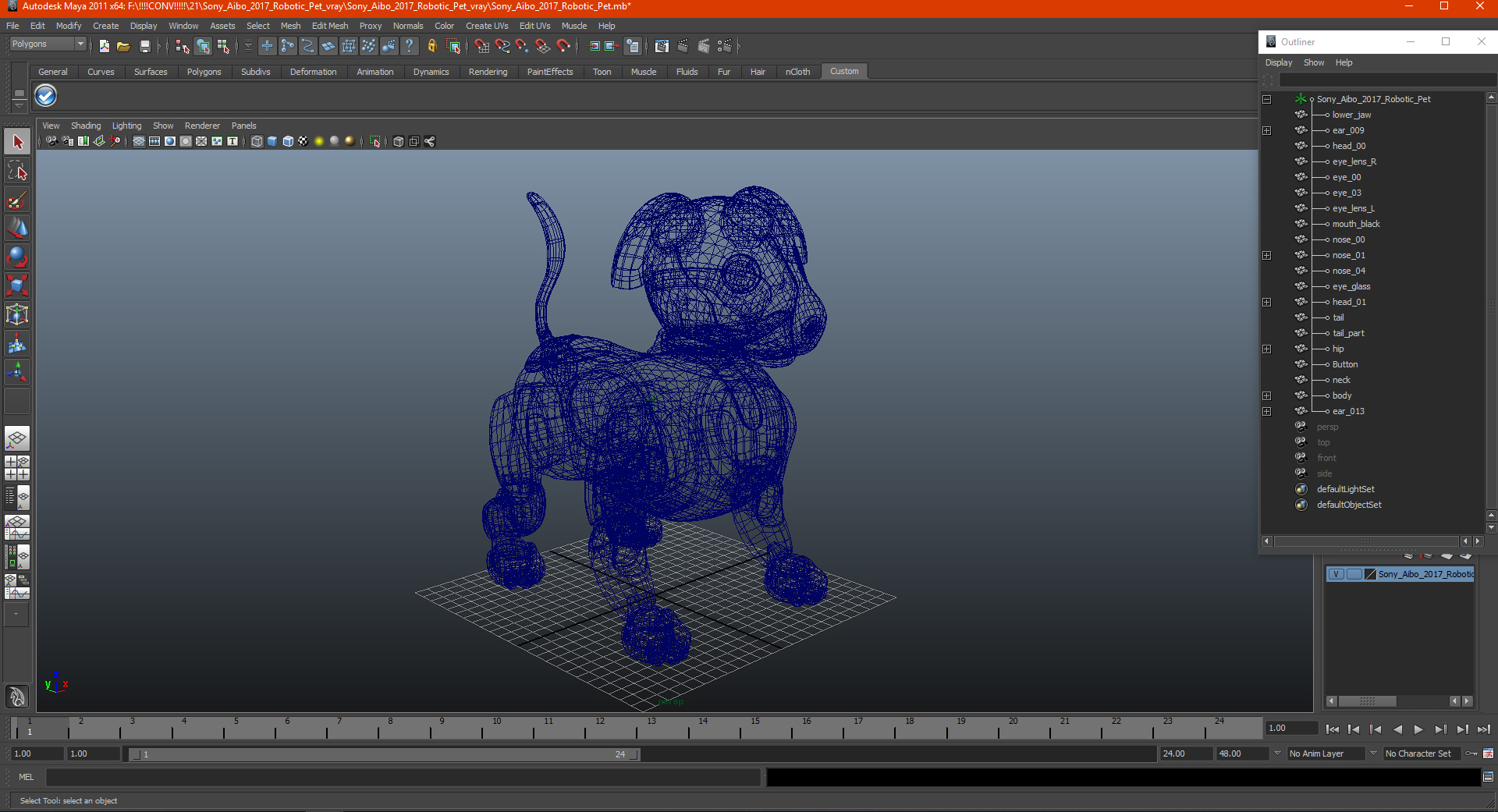Toggle smooth shade all display
Viewport: 1498px width, 812px height.
tap(272, 141)
